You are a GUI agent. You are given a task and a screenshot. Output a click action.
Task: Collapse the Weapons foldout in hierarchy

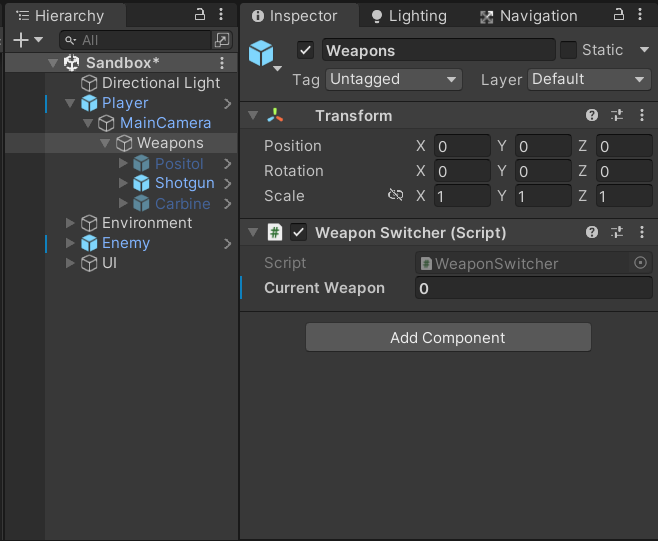(x=105, y=143)
